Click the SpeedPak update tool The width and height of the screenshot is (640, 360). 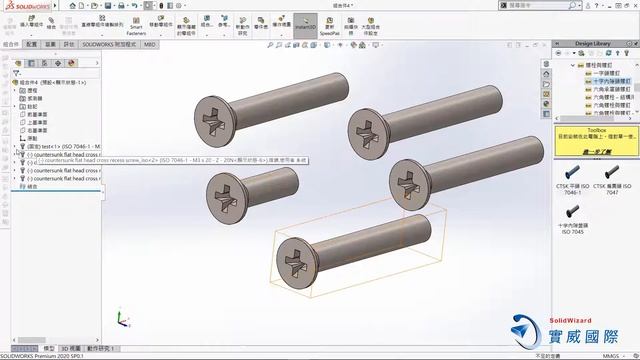point(329,27)
